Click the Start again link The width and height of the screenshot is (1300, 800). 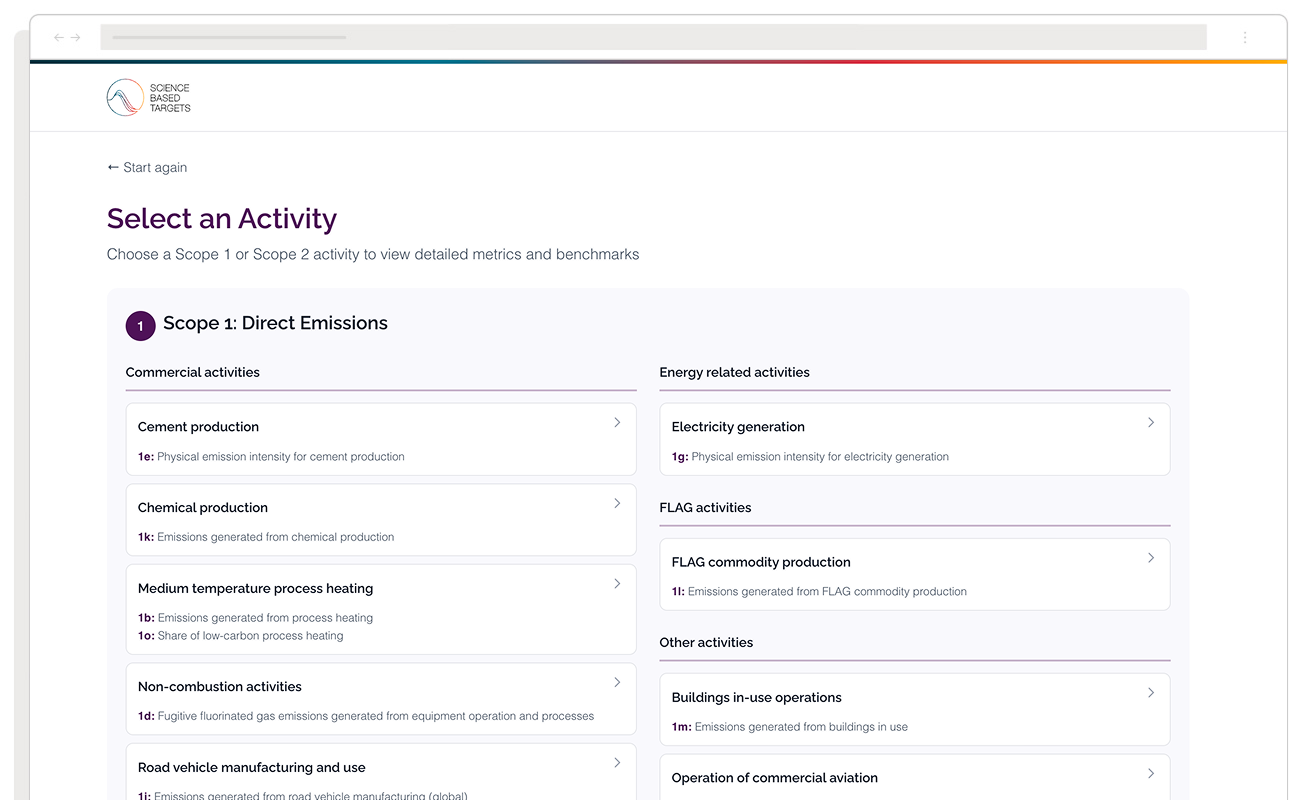coord(147,167)
